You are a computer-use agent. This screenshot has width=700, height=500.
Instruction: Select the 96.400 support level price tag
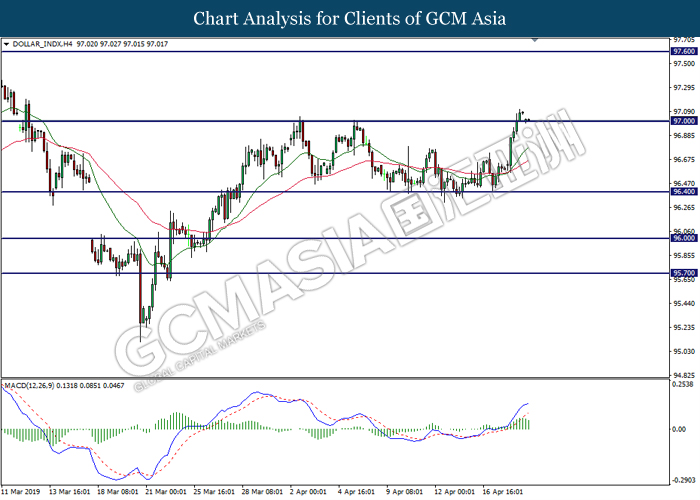coord(684,192)
